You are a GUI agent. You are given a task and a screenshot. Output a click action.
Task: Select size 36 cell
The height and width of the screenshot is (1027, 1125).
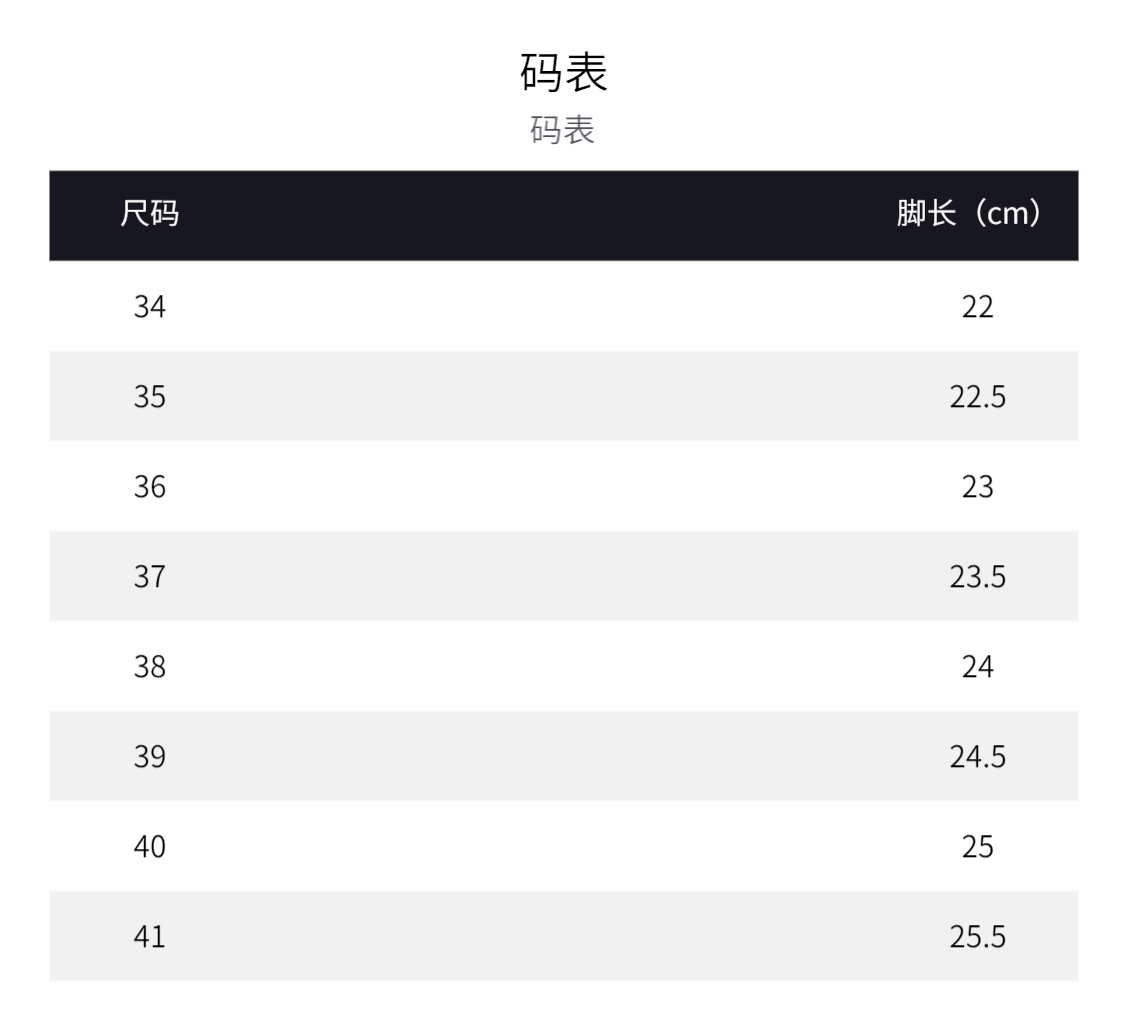(x=149, y=486)
